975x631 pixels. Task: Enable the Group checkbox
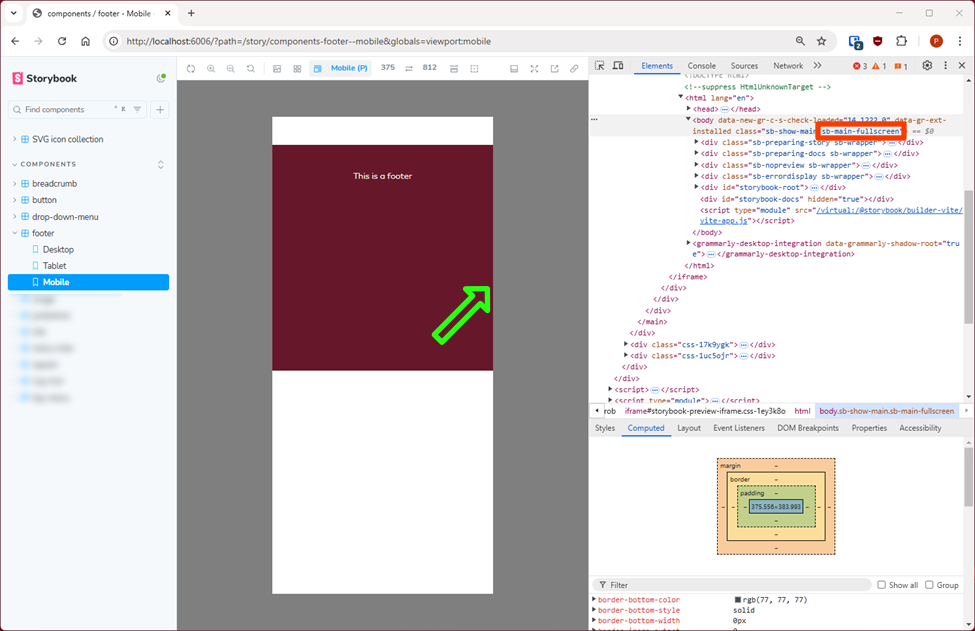tap(929, 585)
